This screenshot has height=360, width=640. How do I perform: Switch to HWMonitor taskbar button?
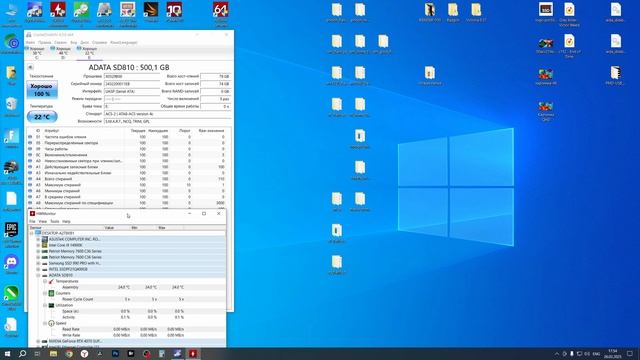click(193, 354)
